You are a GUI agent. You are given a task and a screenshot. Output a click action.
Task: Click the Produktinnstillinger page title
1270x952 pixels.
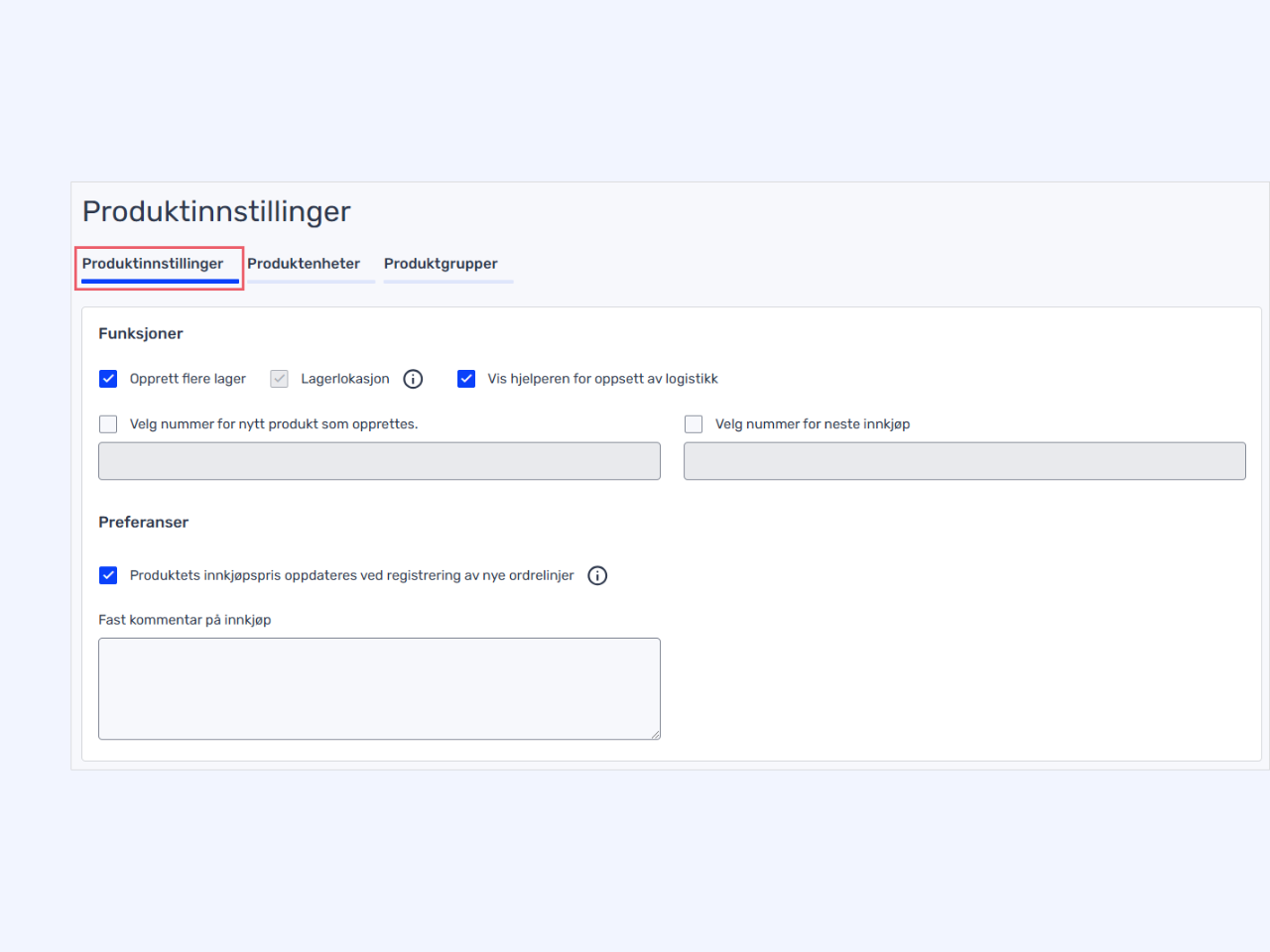[216, 211]
